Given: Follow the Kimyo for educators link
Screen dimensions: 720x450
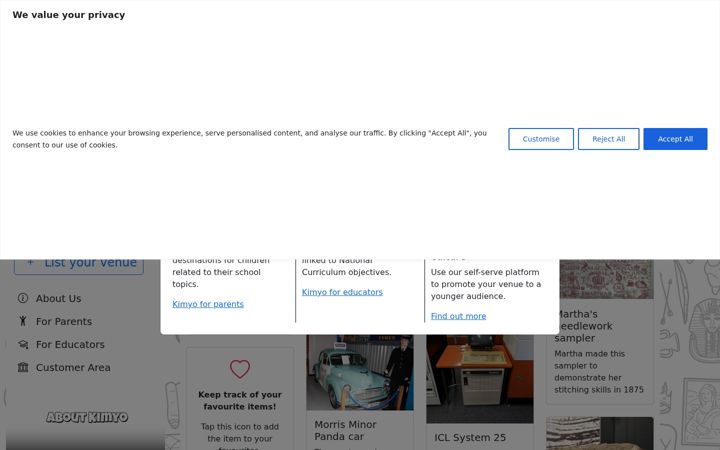Looking at the screenshot, I should 342,292.
